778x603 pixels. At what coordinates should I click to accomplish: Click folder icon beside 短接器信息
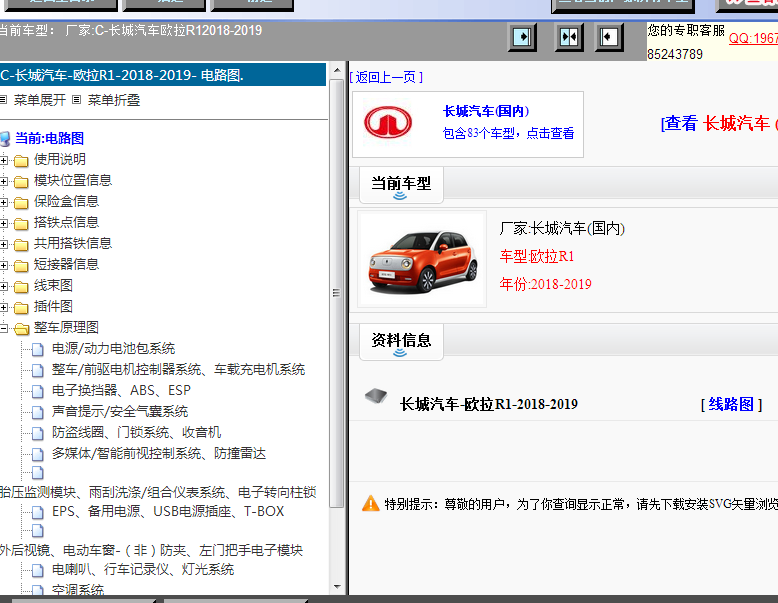pyautogui.click(x=21, y=266)
